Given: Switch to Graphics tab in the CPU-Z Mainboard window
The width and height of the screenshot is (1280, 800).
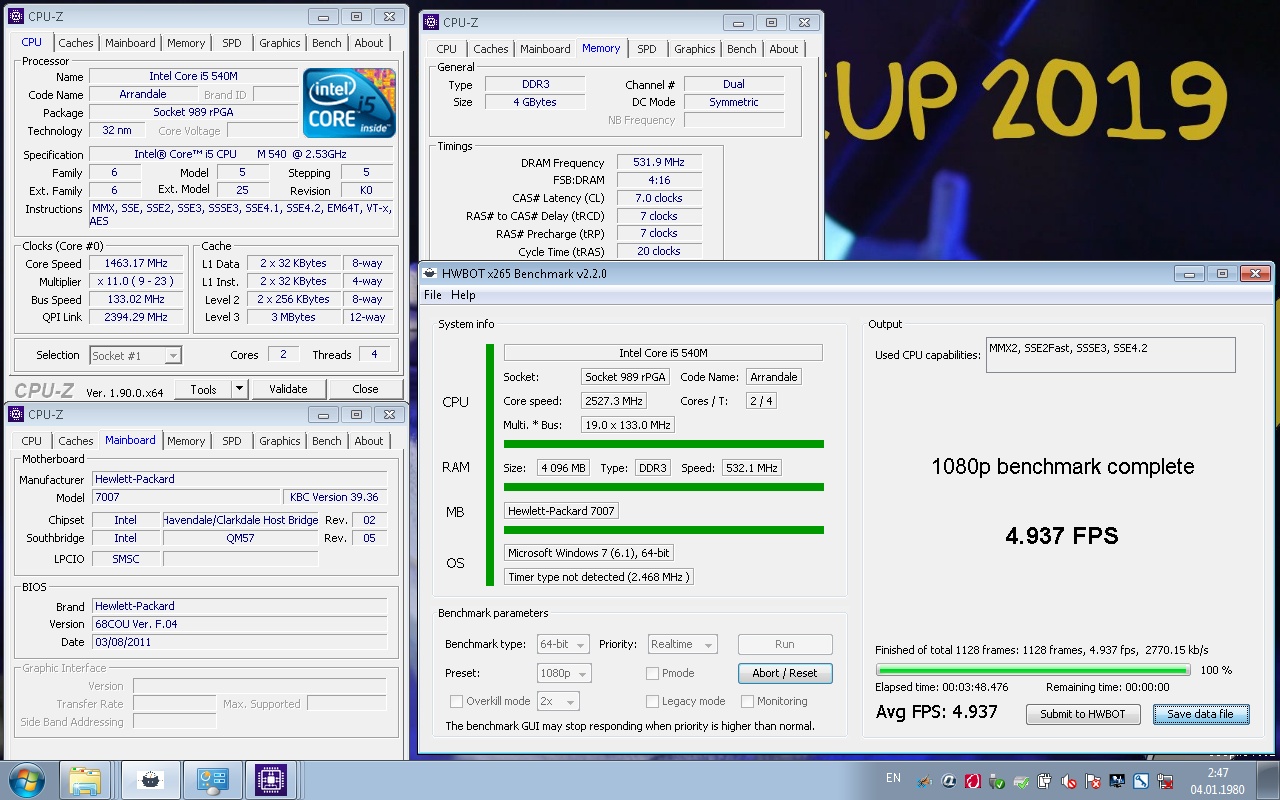Looking at the screenshot, I should coord(280,441).
